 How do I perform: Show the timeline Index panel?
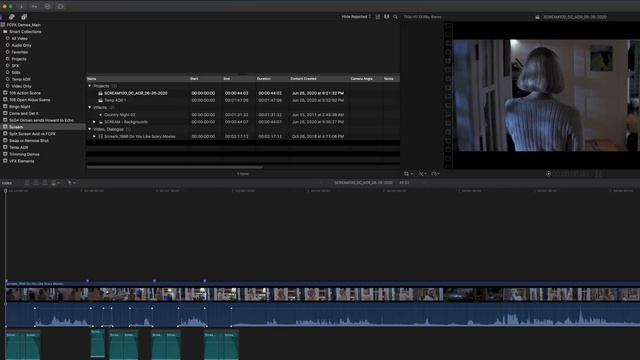7,183
